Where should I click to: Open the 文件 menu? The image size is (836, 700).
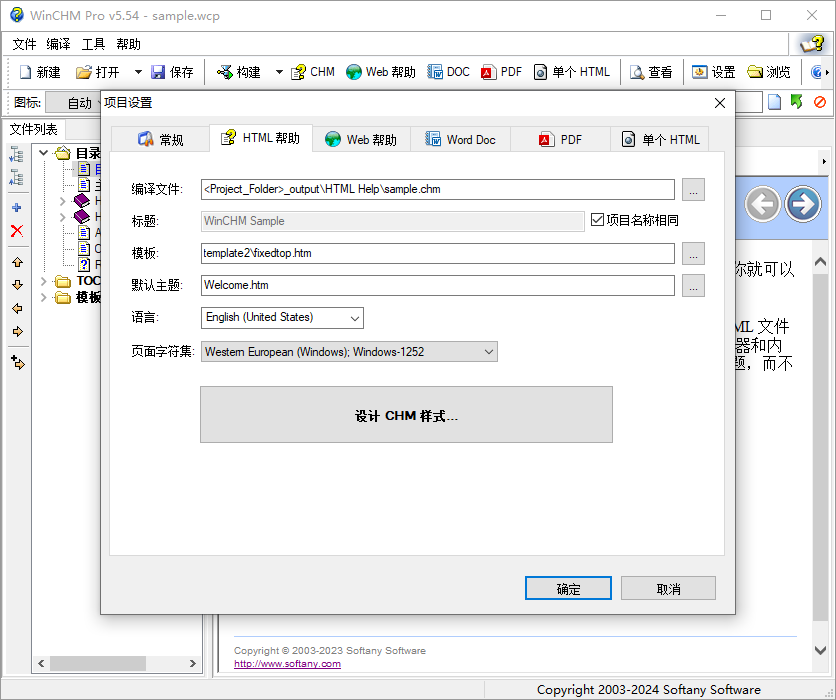[25, 44]
